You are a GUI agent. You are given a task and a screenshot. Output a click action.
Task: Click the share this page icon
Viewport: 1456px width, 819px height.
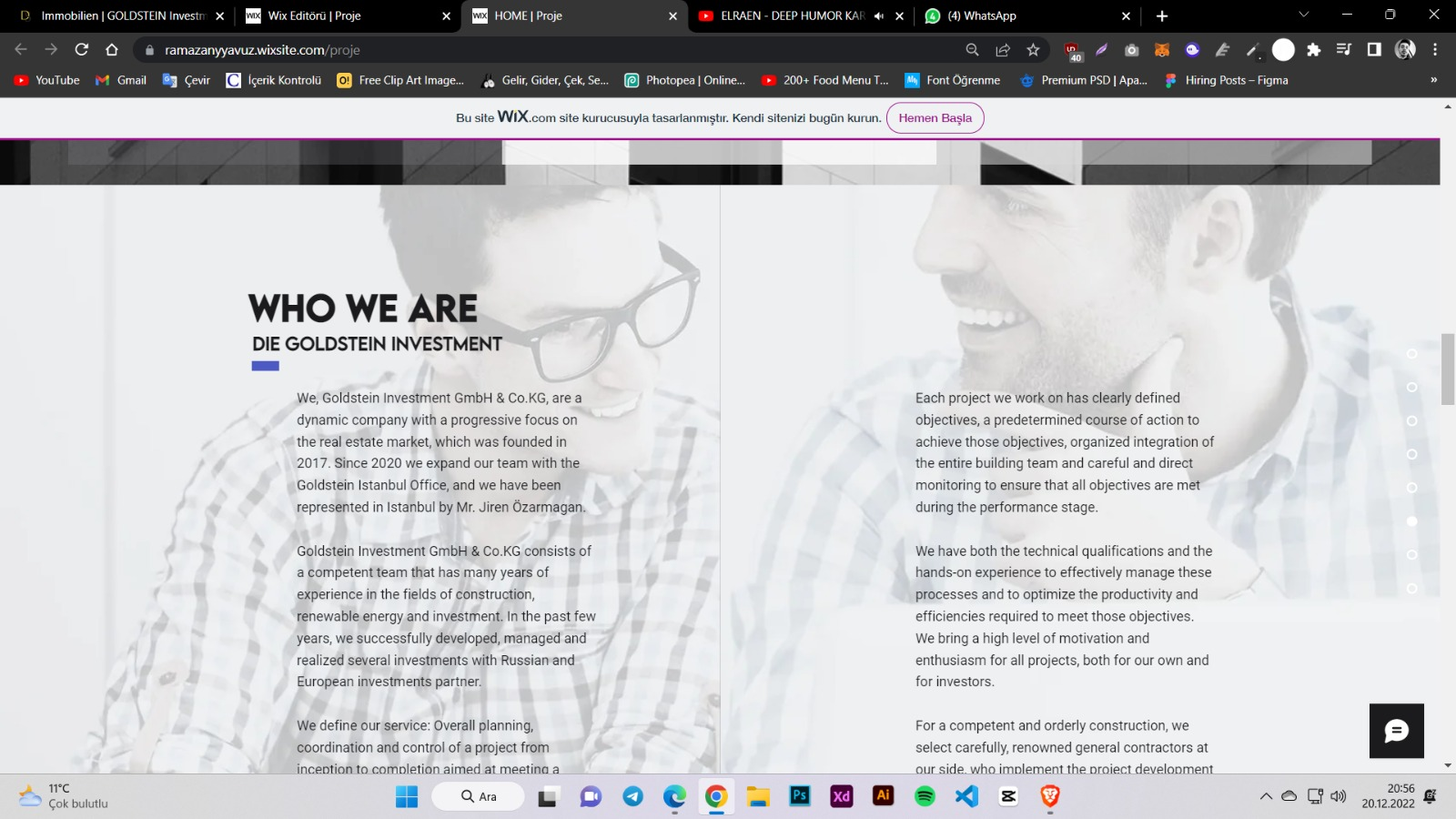point(1003,50)
